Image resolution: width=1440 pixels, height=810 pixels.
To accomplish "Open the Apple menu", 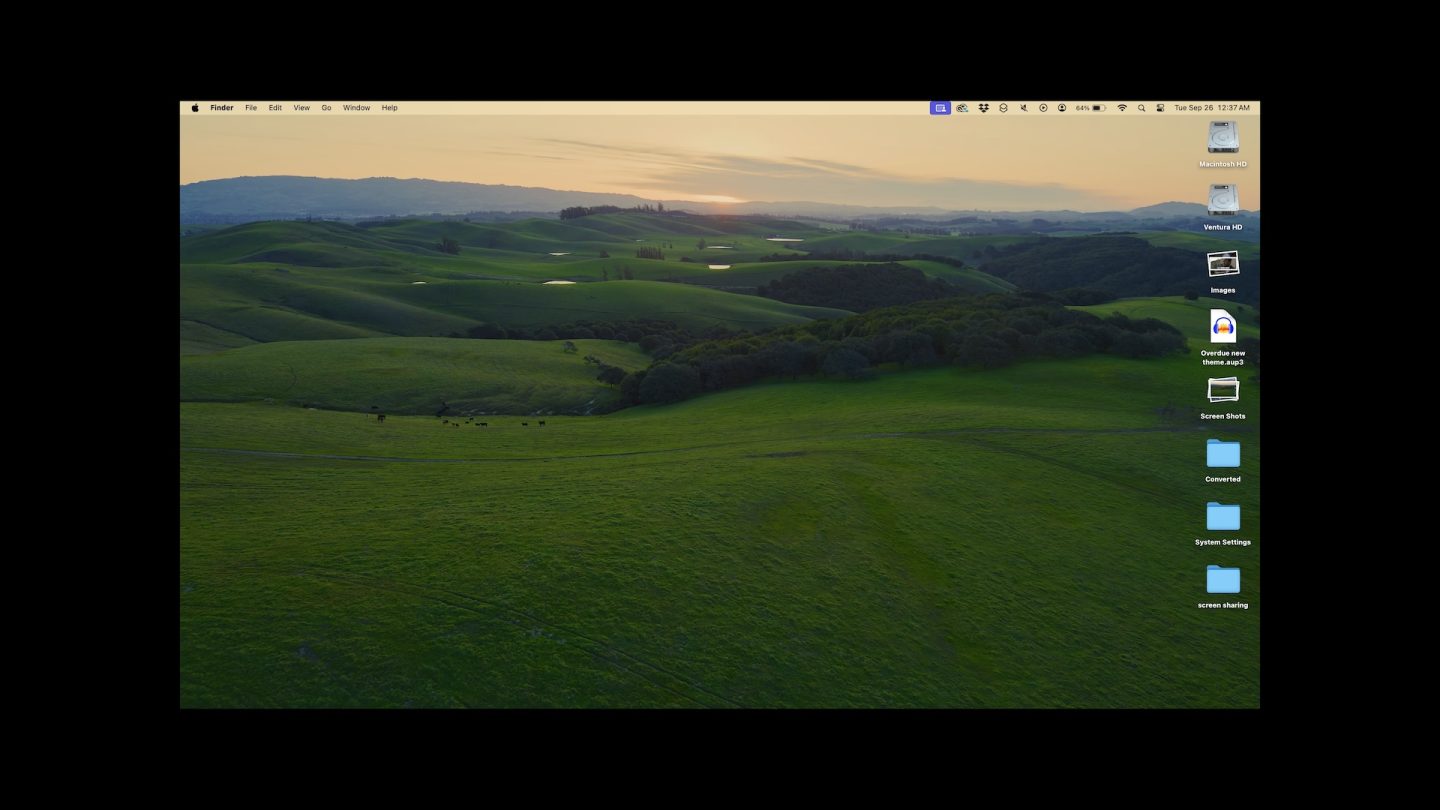I will pyautogui.click(x=195, y=108).
